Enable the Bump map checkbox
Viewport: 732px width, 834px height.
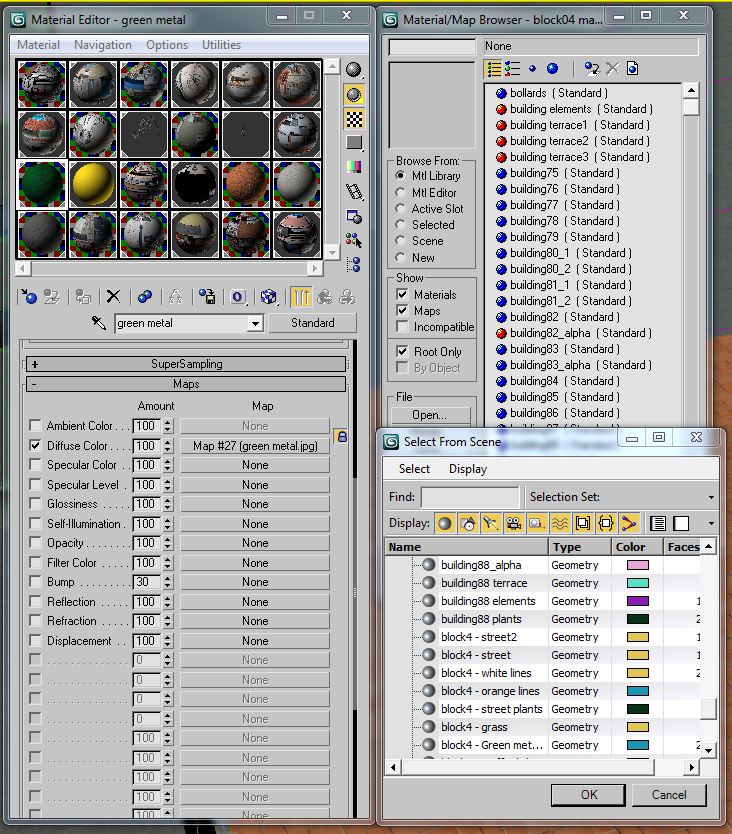(x=35, y=581)
